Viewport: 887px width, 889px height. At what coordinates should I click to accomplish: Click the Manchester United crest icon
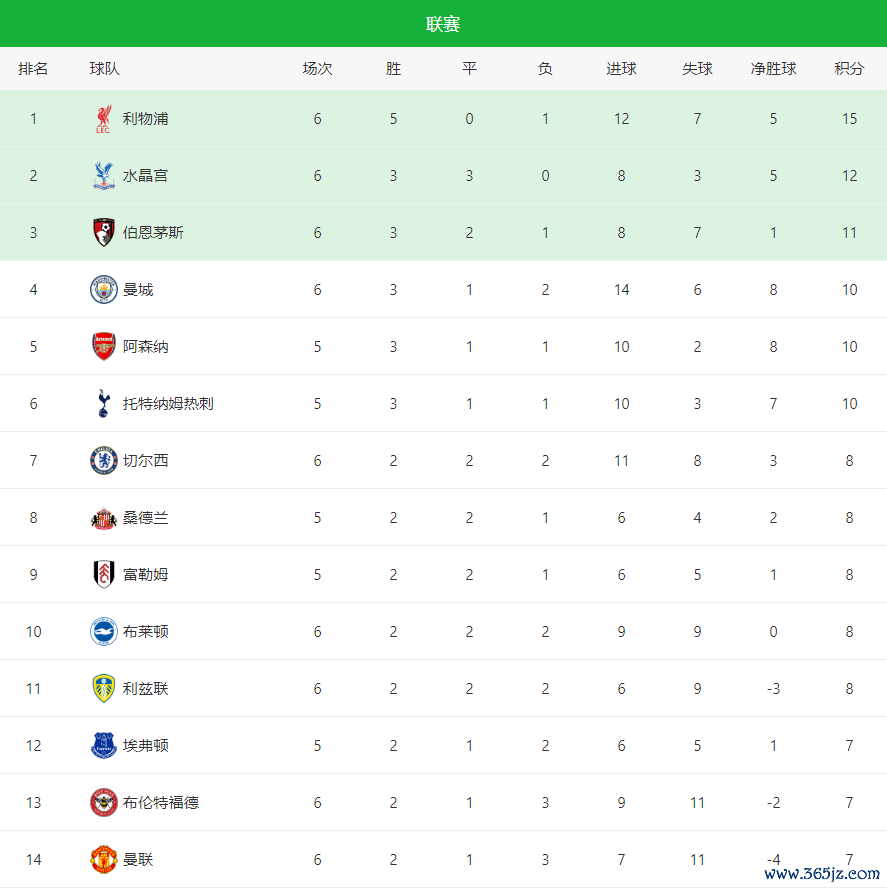(x=103, y=860)
